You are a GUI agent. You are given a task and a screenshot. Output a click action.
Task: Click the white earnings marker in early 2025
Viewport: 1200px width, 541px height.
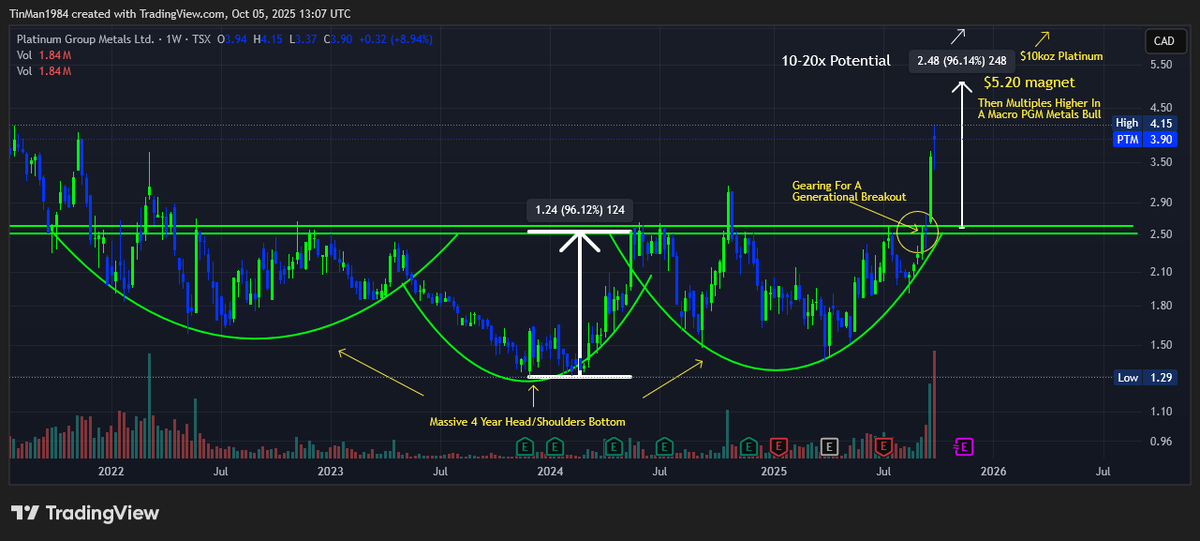pos(828,446)
